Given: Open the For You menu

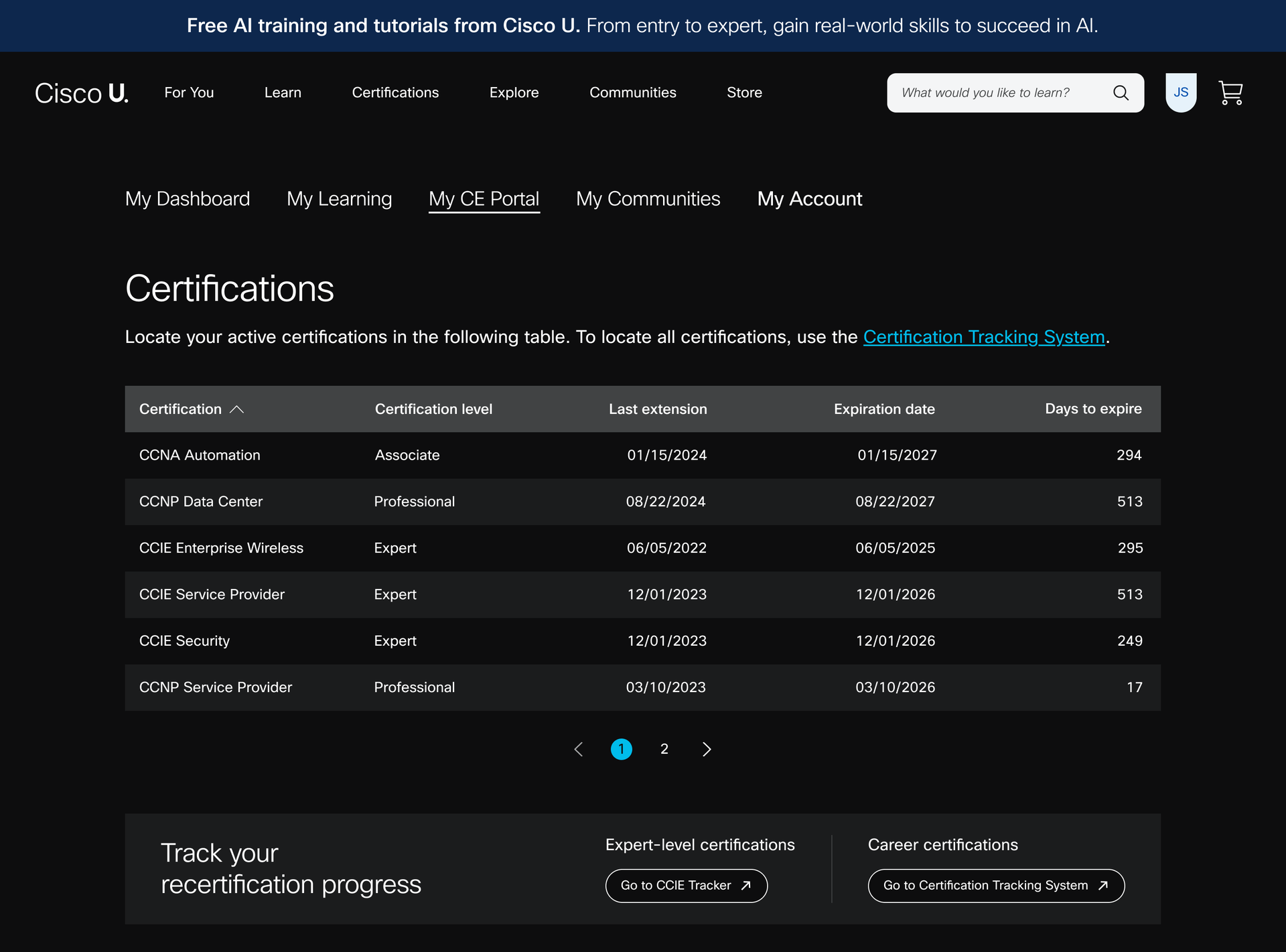Looking at the screenshot, I should [x=189, y=92].
